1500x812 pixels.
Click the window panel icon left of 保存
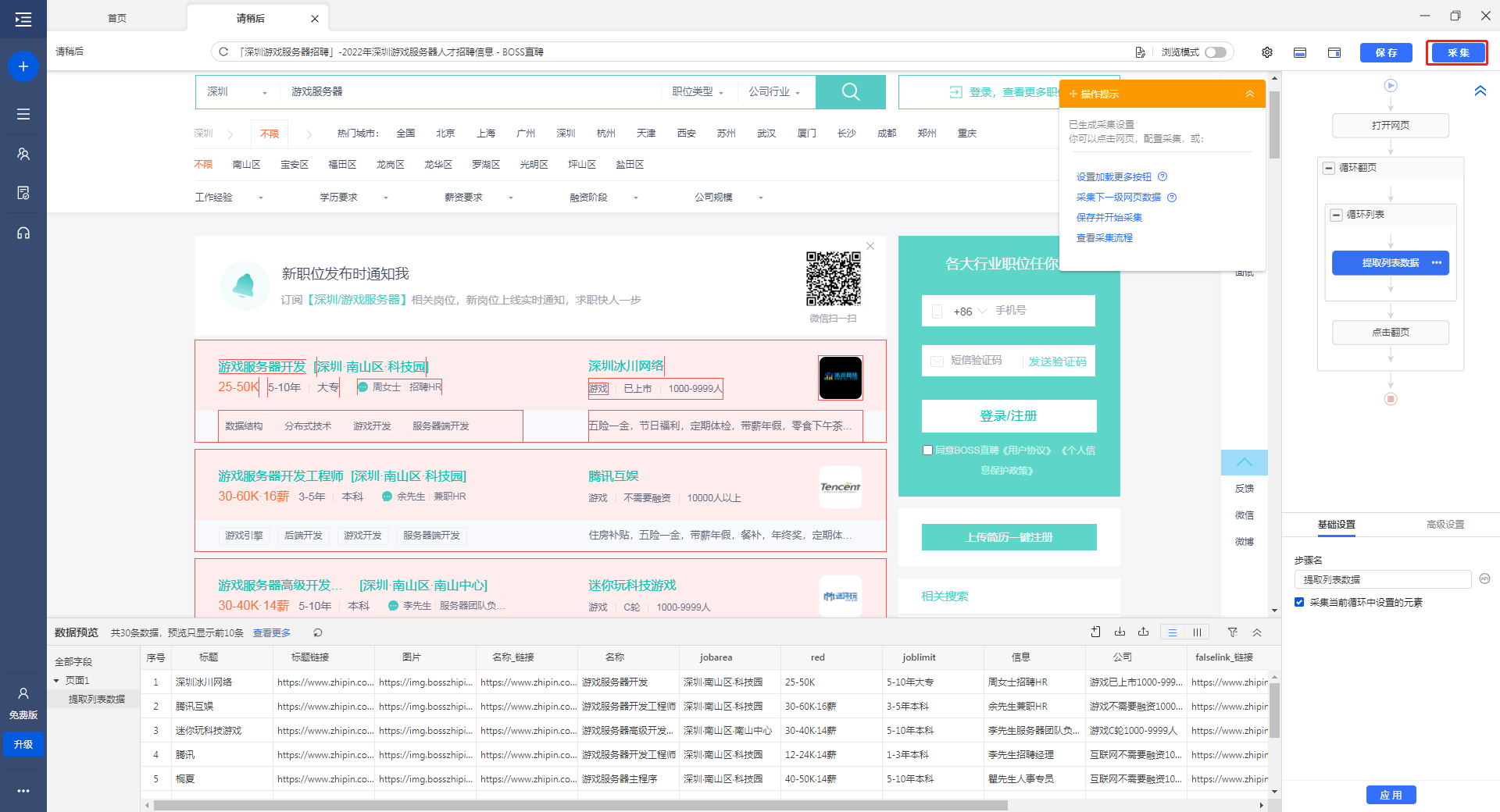[1334, 52]
